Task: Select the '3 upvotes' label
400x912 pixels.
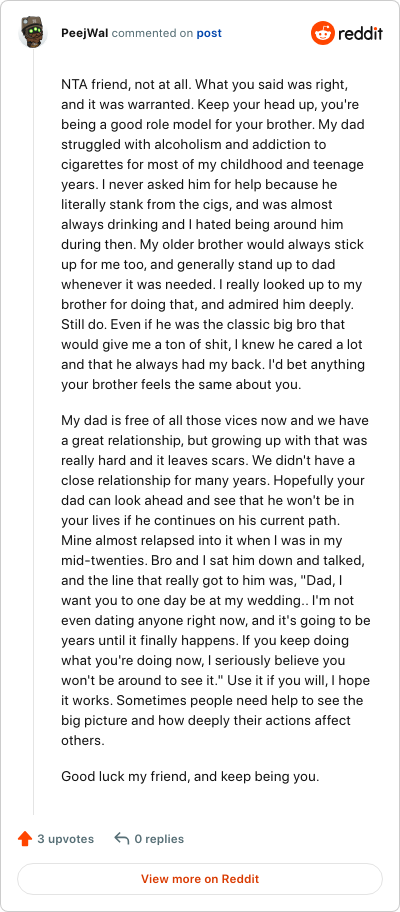Action: coord(66,839)
